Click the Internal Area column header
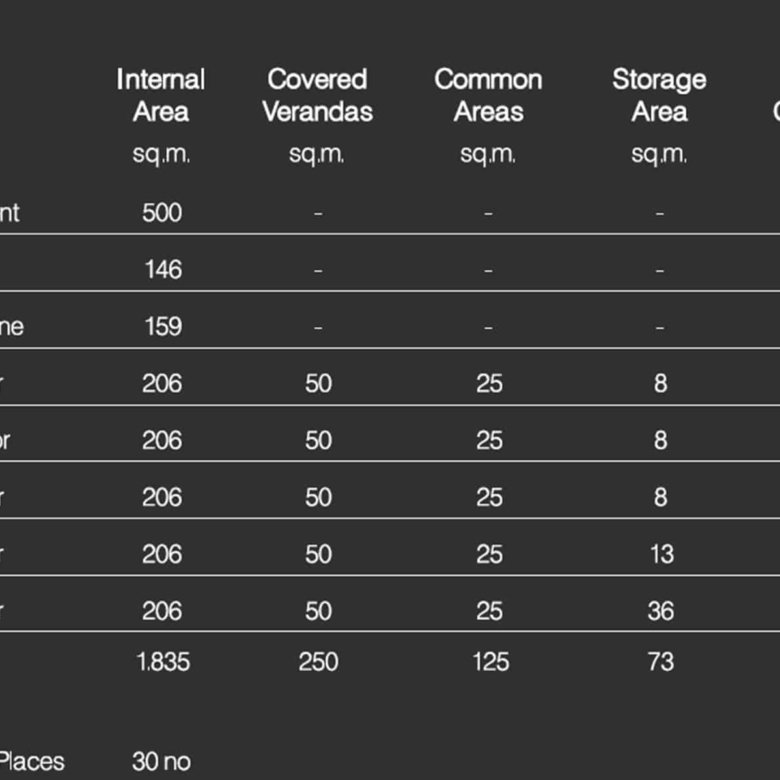 (161, 95)
